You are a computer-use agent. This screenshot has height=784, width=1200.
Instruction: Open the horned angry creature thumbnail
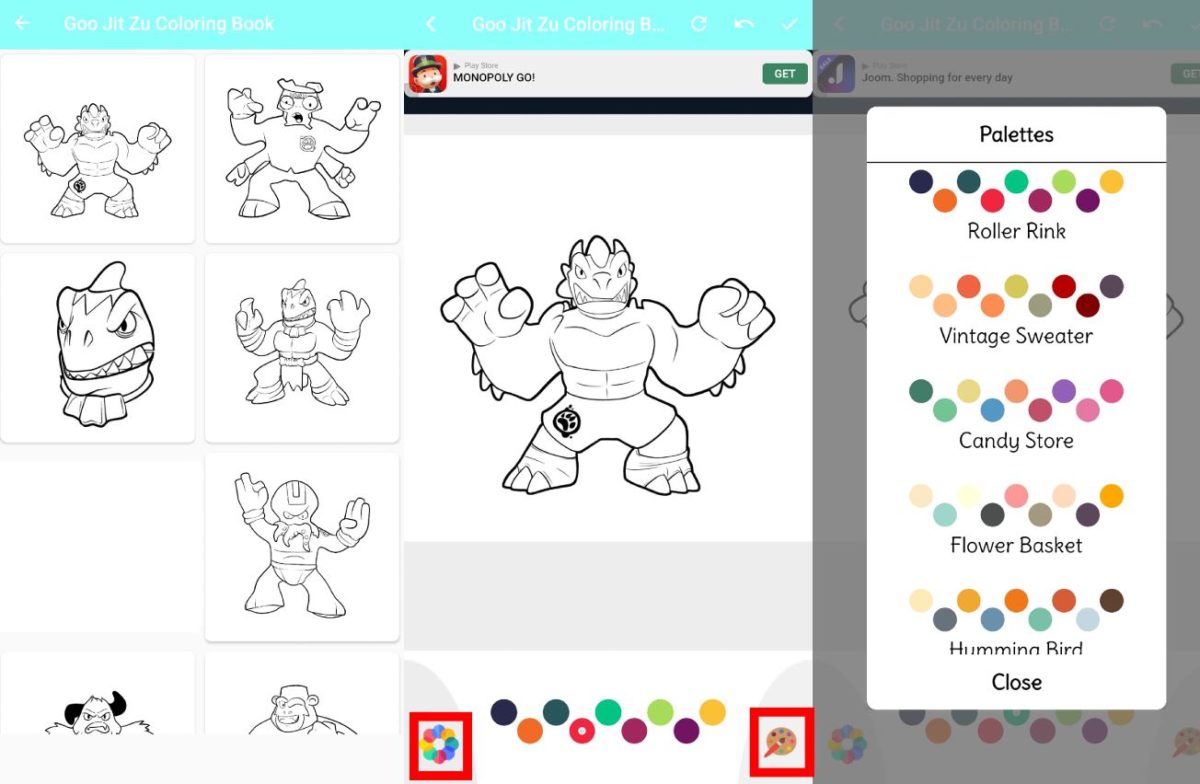[x=98, y=694]
